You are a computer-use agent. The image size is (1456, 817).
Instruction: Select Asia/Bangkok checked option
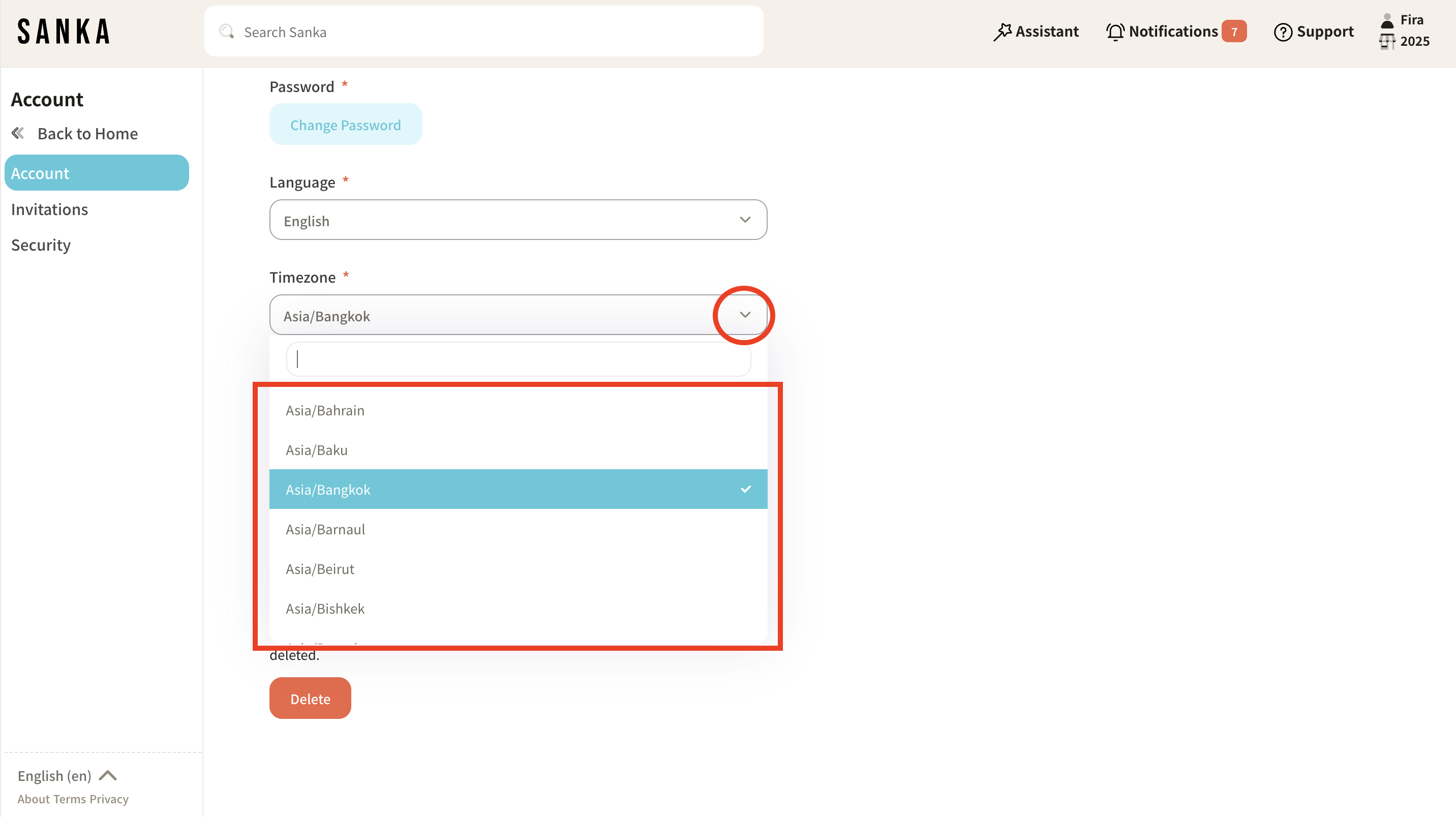(x=518, y=489)
